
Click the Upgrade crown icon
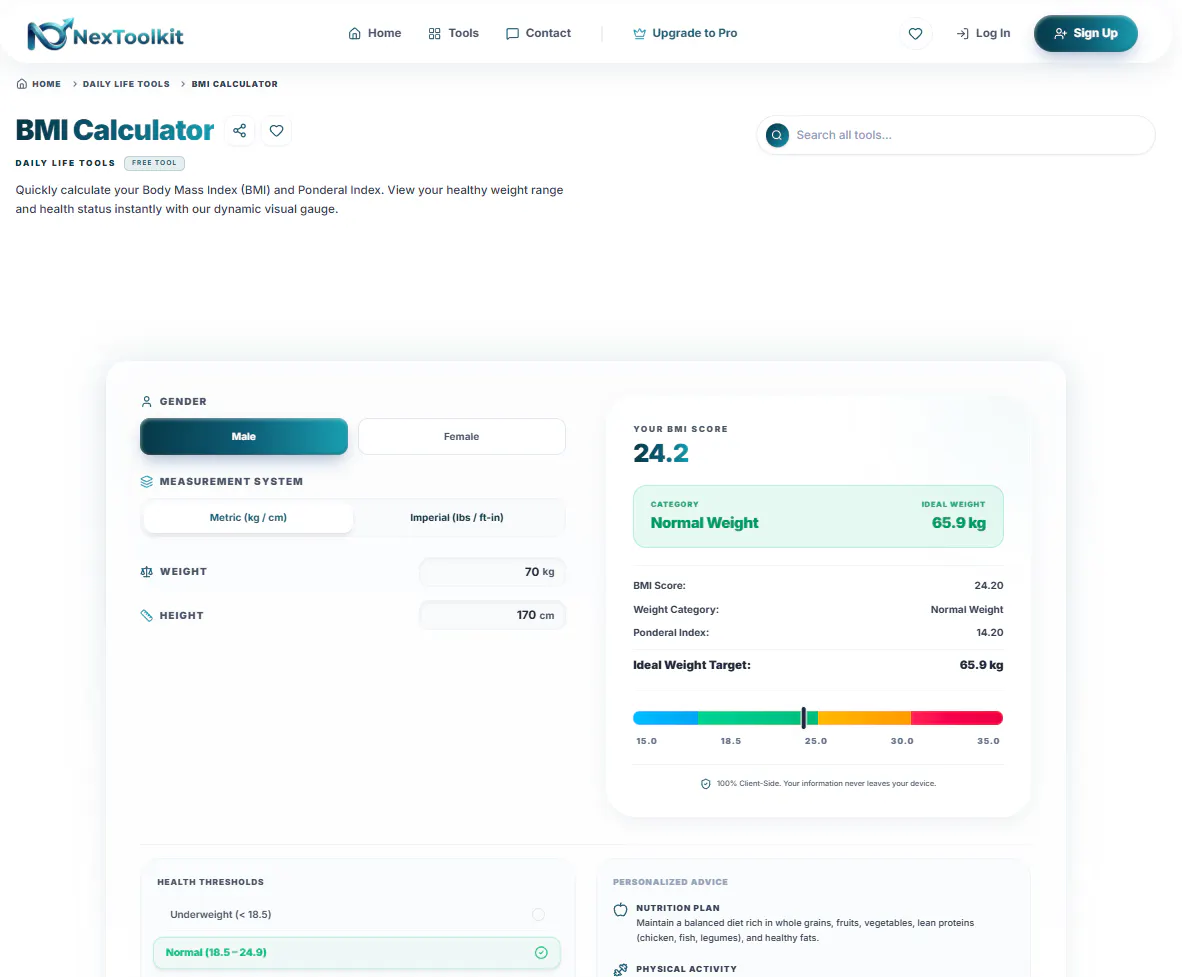point(639,33)
